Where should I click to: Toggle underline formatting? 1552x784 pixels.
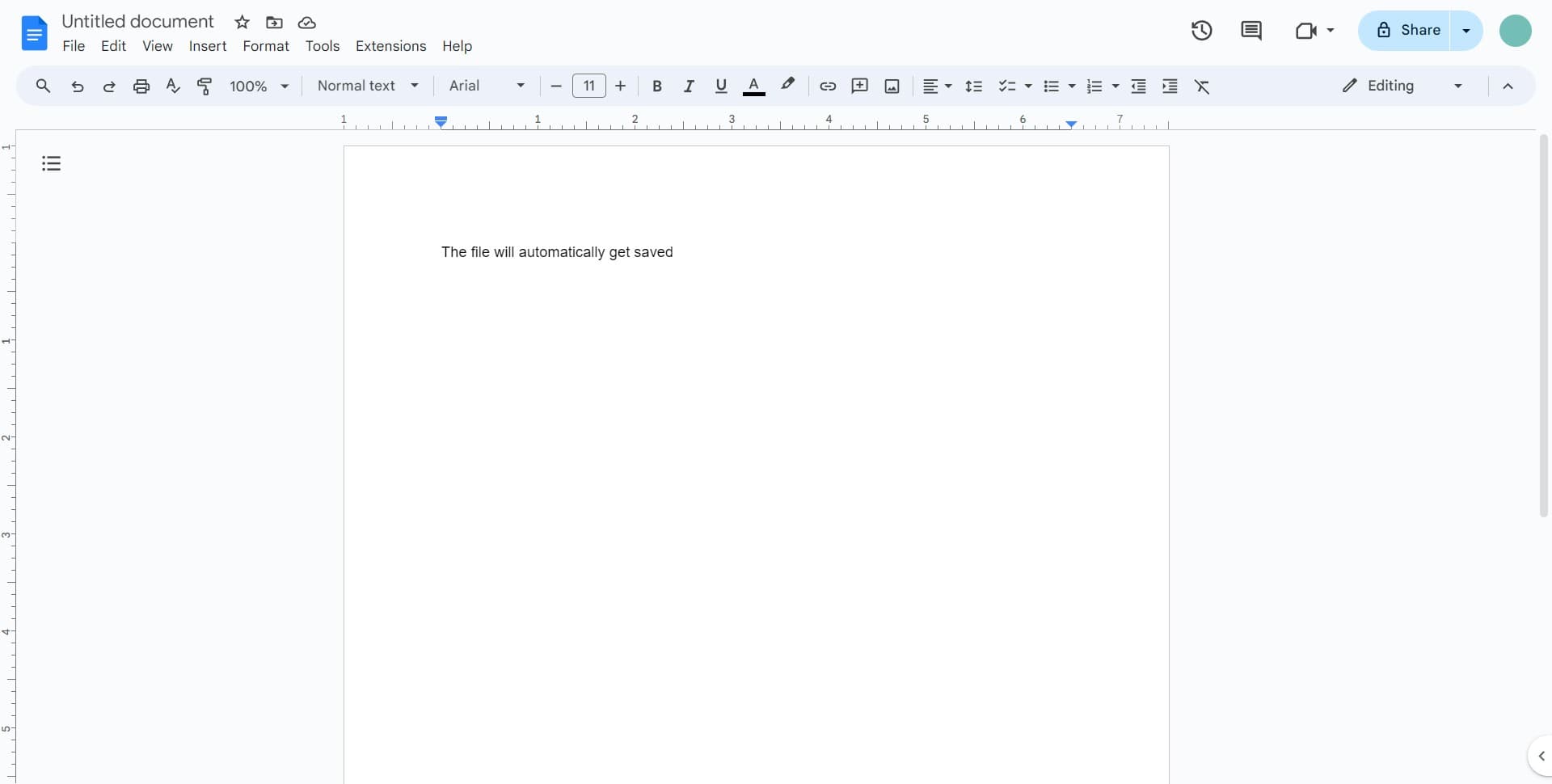pyautogui.click(x=721, y=86)
